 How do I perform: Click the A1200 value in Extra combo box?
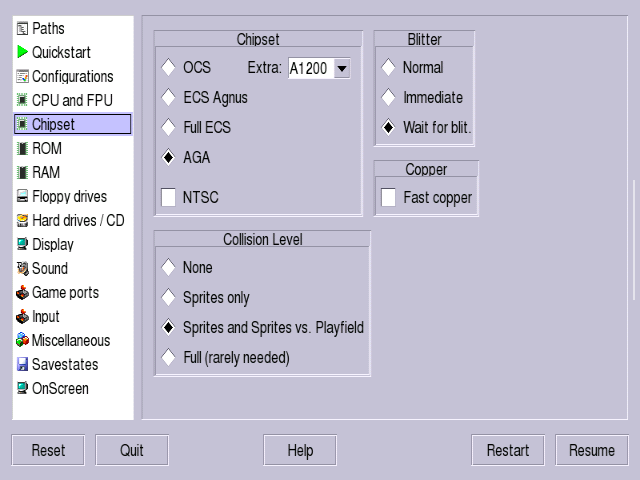point(311,68)
